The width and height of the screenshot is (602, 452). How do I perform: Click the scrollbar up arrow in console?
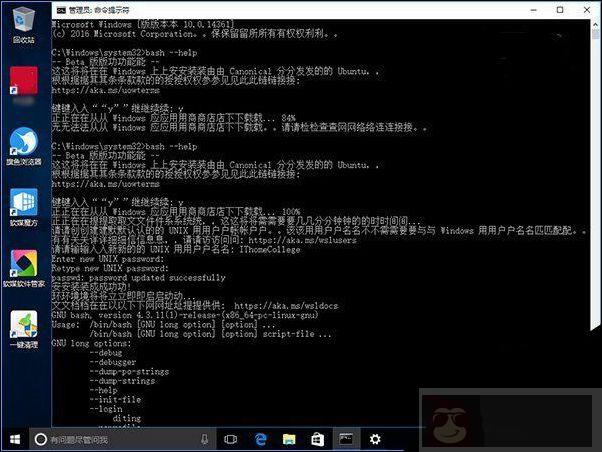(595, 25)
